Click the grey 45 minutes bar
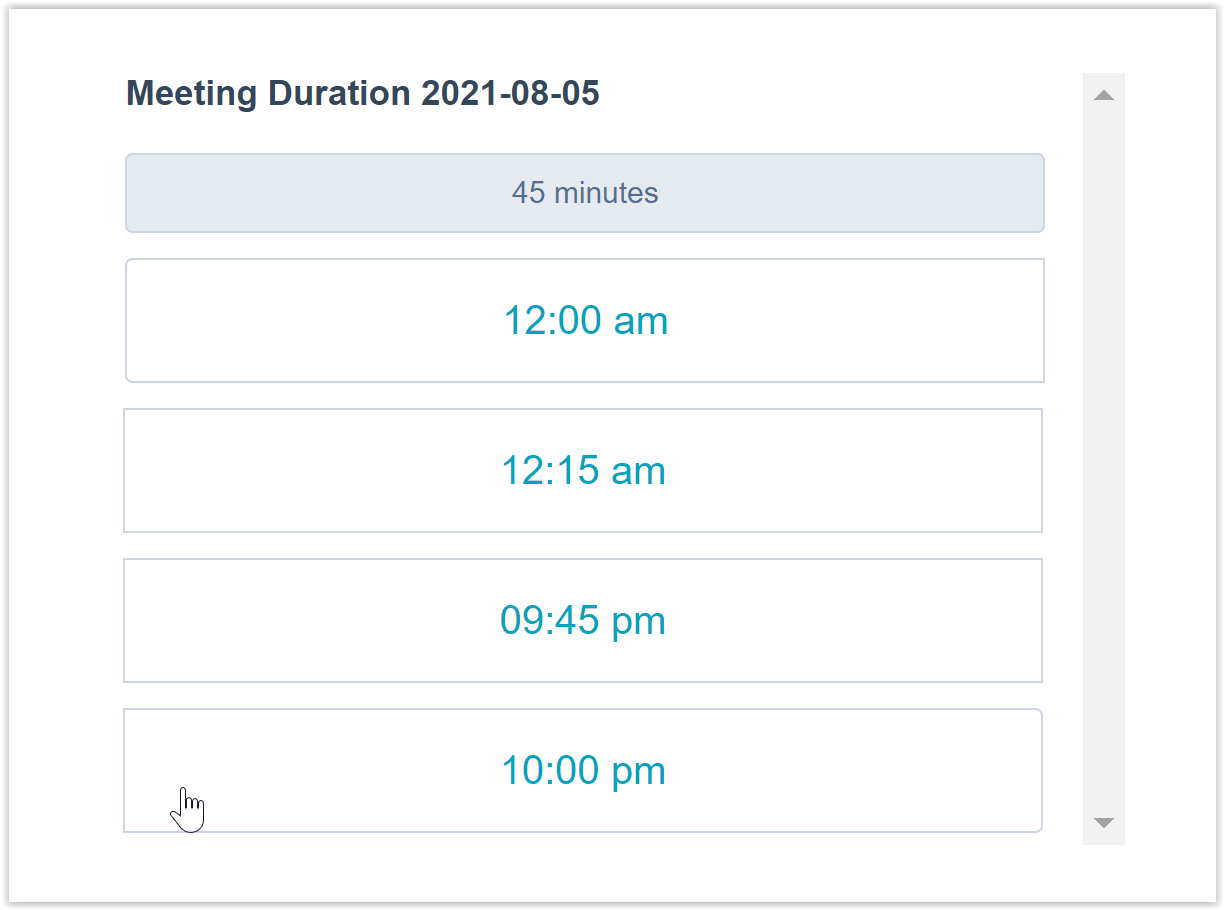The width and height of the screenshot is (1224, 910). (585, 193)
